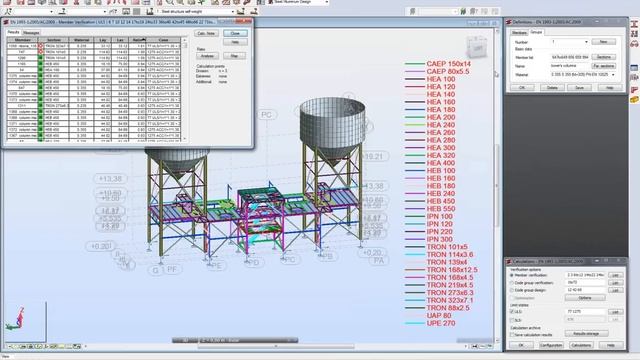Click the load case icon left of case dropdown

[150, 11]
